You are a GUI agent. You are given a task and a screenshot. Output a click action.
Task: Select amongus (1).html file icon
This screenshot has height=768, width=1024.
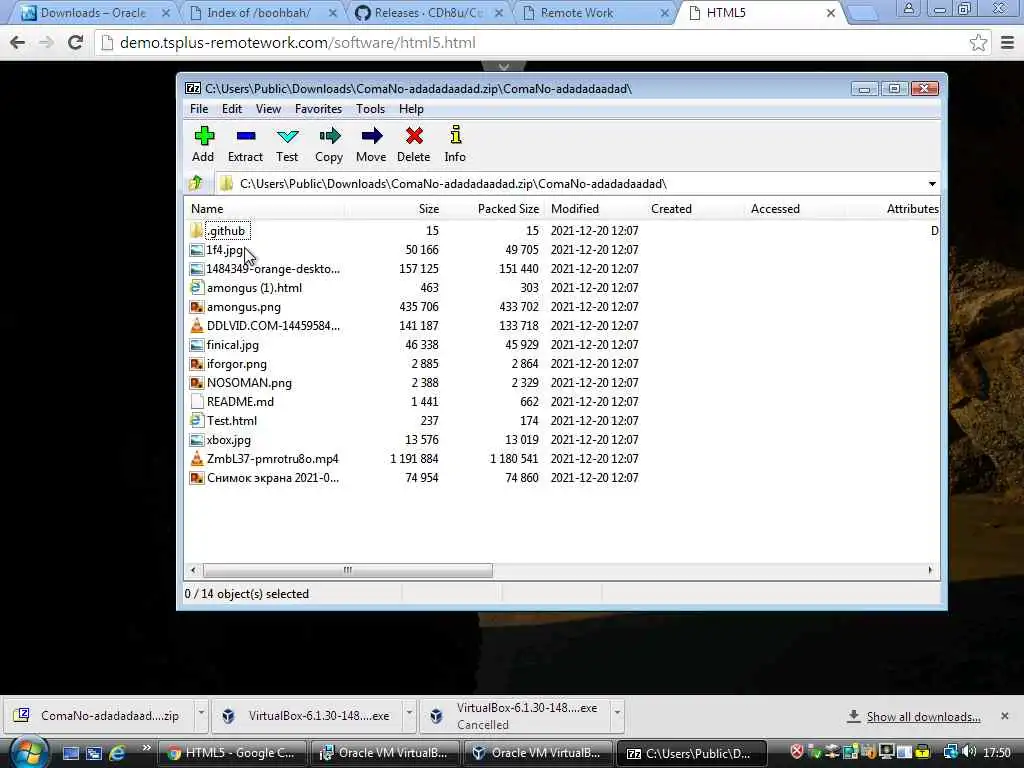(197, 287)
